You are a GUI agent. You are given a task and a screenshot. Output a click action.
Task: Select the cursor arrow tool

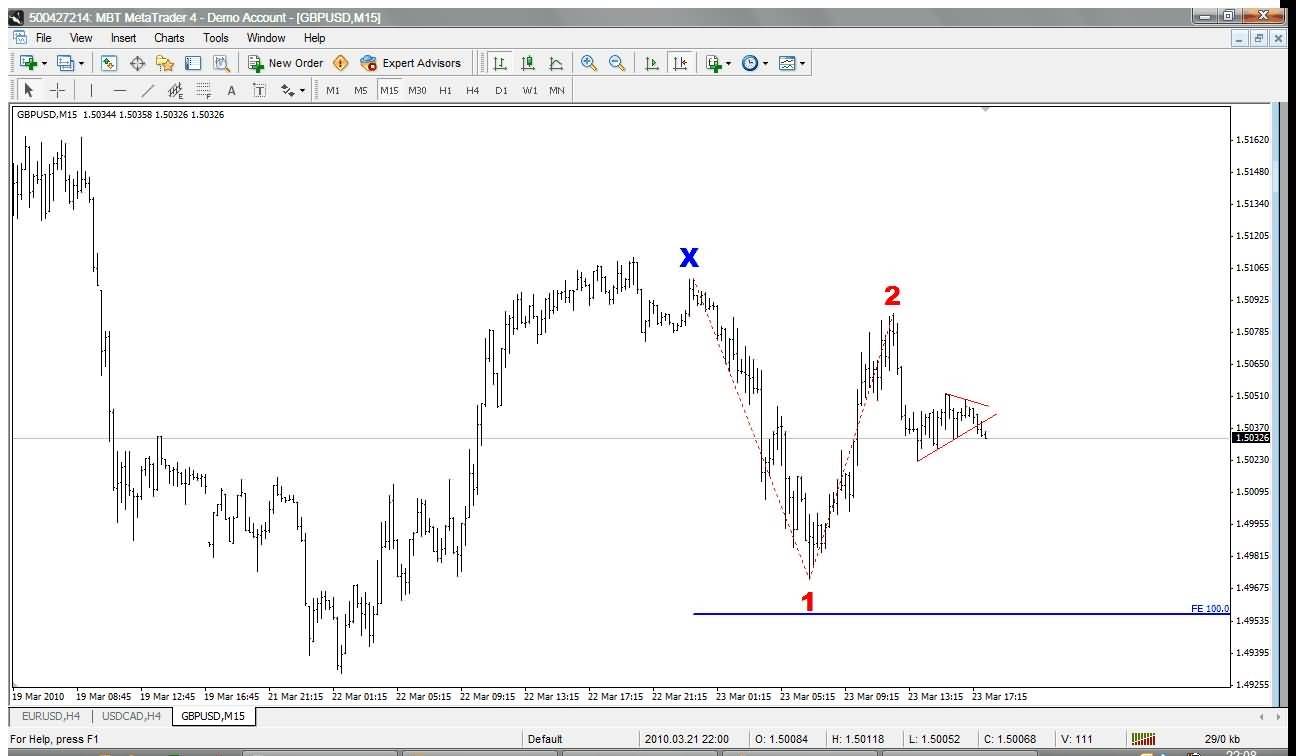pos(28,90)
